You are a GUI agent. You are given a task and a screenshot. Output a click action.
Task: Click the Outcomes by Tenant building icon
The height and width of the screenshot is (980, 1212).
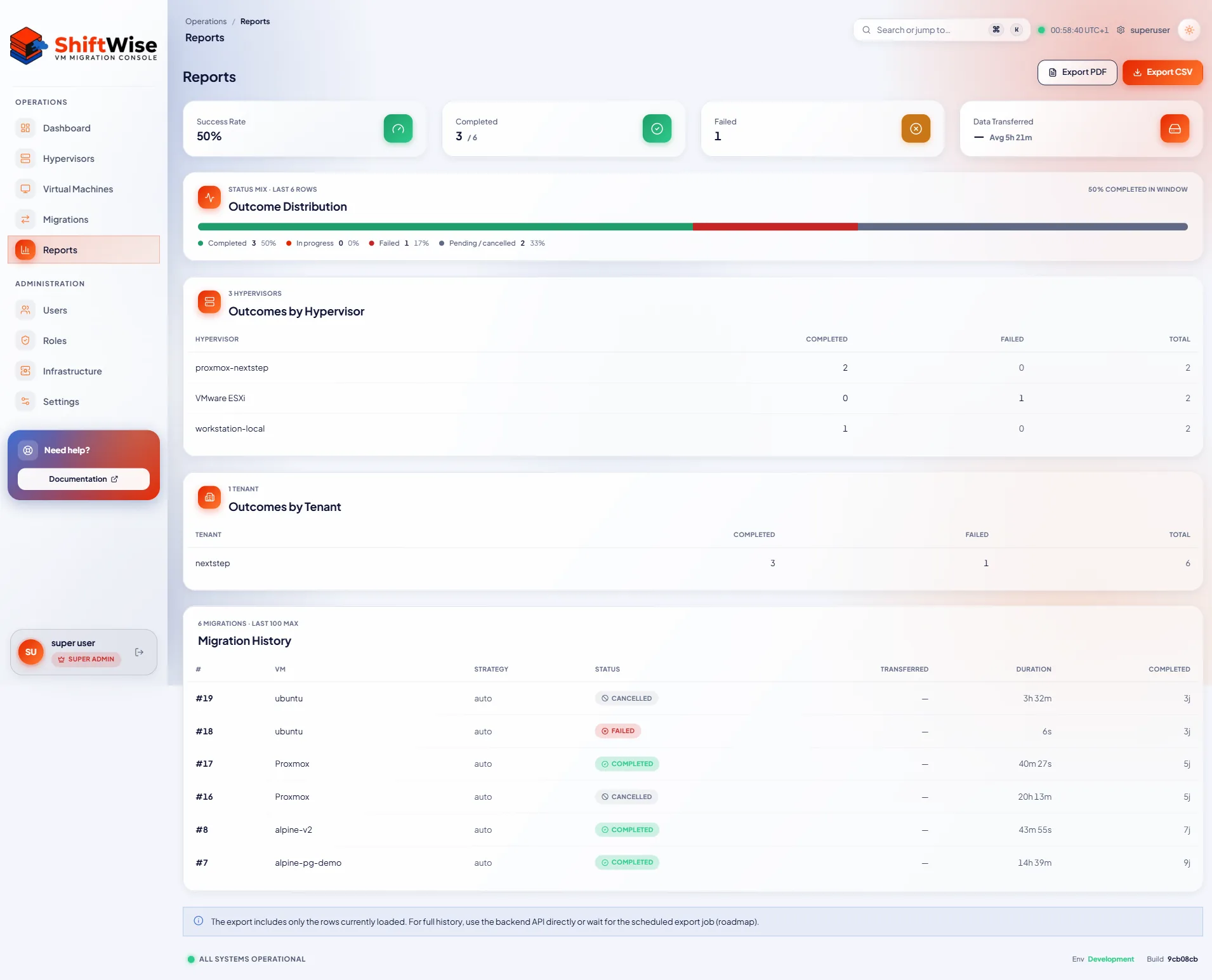coord(209,498)
